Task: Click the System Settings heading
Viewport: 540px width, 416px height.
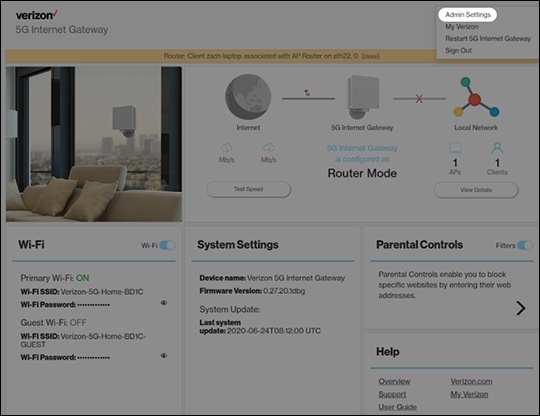Action: click(x=238, y=245)
